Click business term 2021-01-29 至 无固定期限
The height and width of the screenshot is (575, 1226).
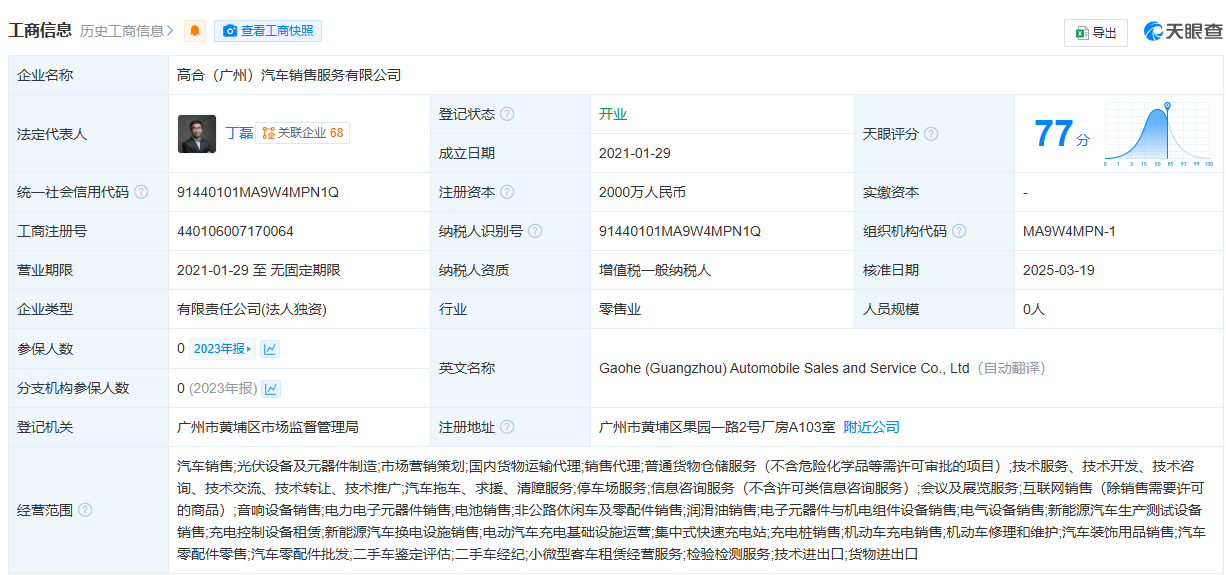point(259,270)
